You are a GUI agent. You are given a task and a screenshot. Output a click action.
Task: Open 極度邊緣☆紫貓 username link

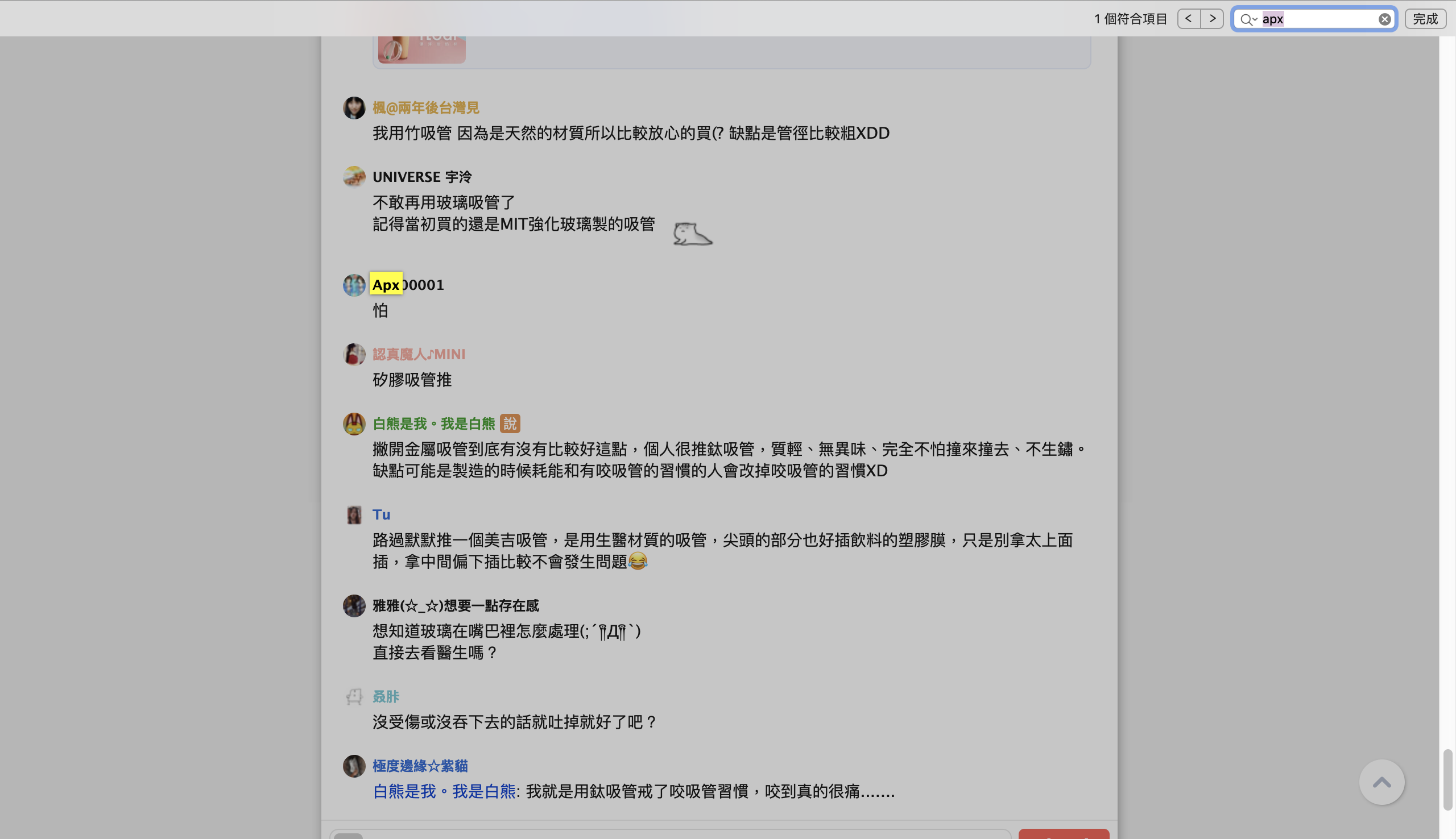click(x=420, y=766)
